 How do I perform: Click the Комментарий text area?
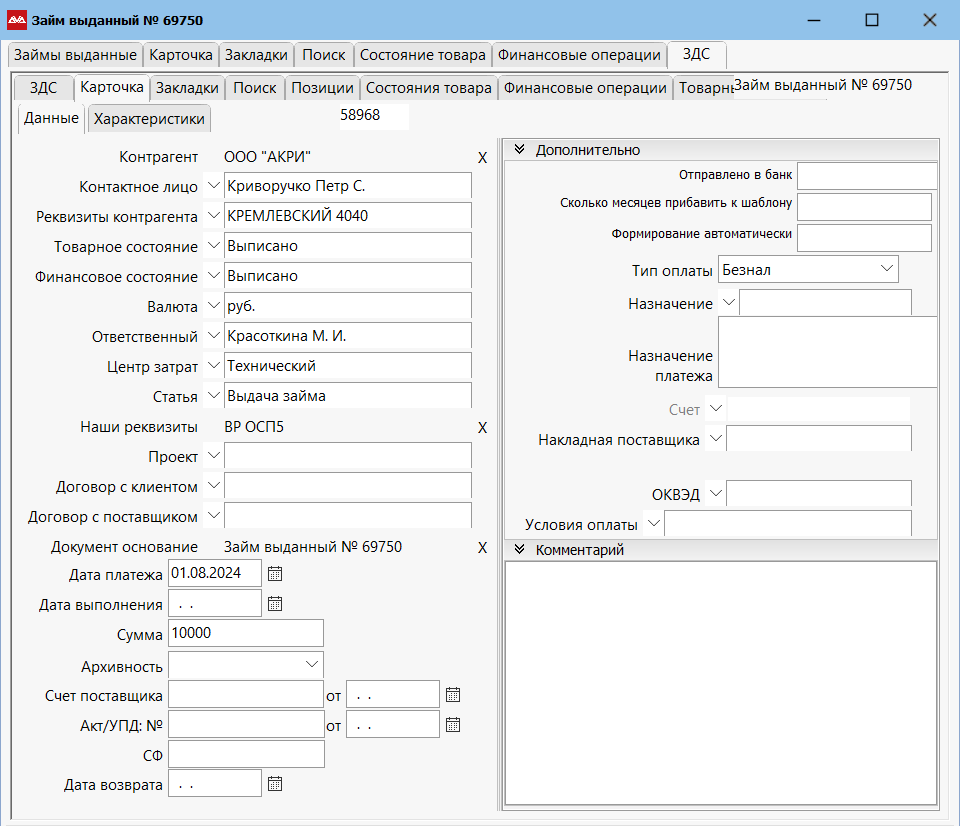click(x=721, y=683)
